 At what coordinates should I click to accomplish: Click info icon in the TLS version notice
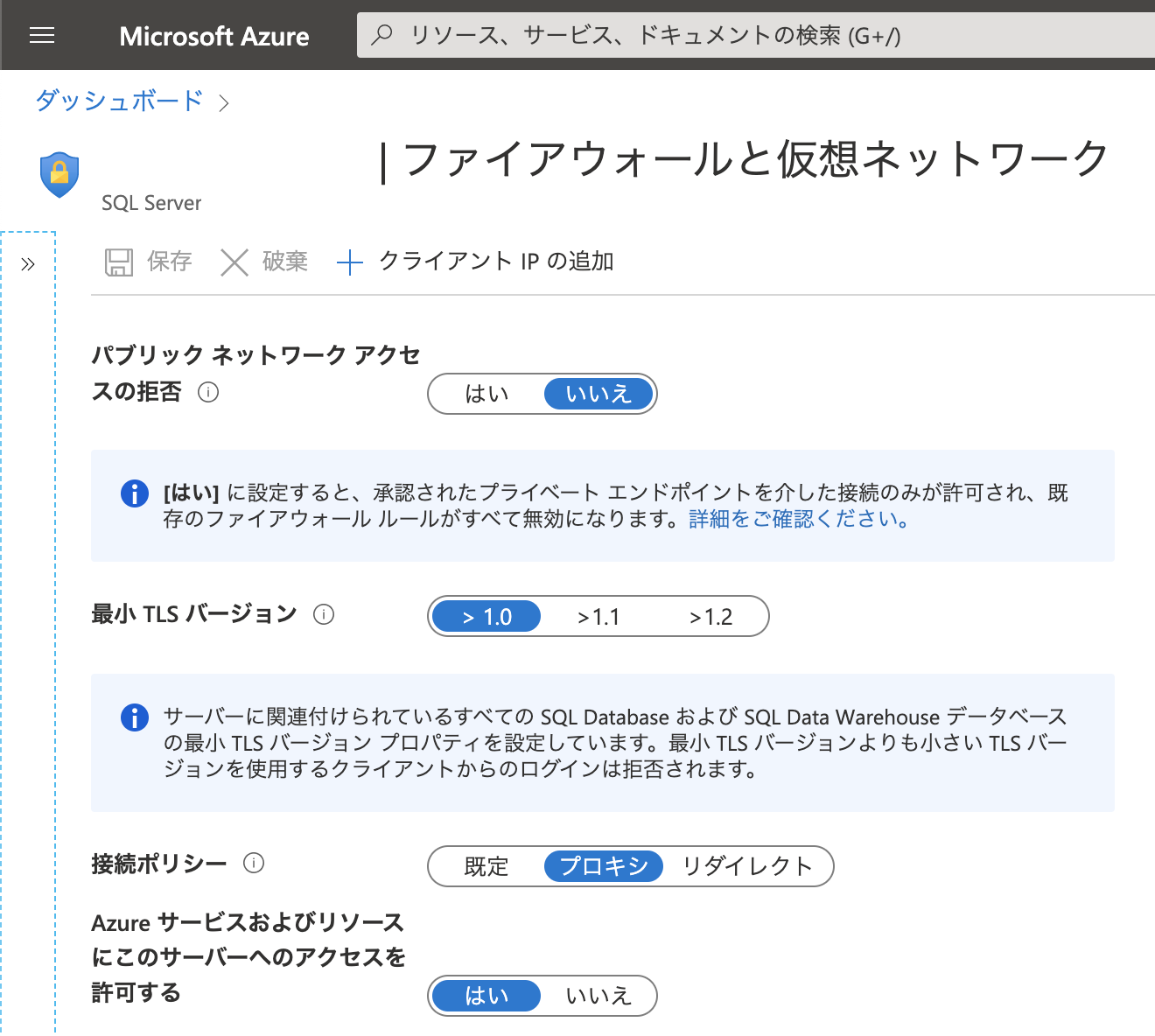[135, 717]
